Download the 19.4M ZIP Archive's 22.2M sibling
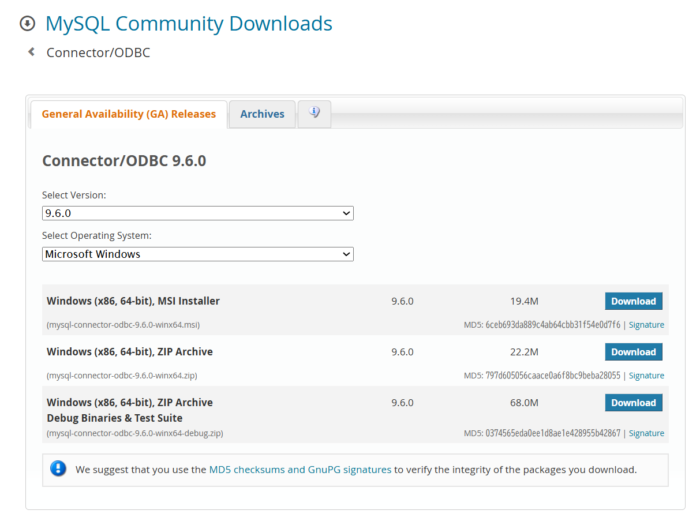 [x=633, y=352]
